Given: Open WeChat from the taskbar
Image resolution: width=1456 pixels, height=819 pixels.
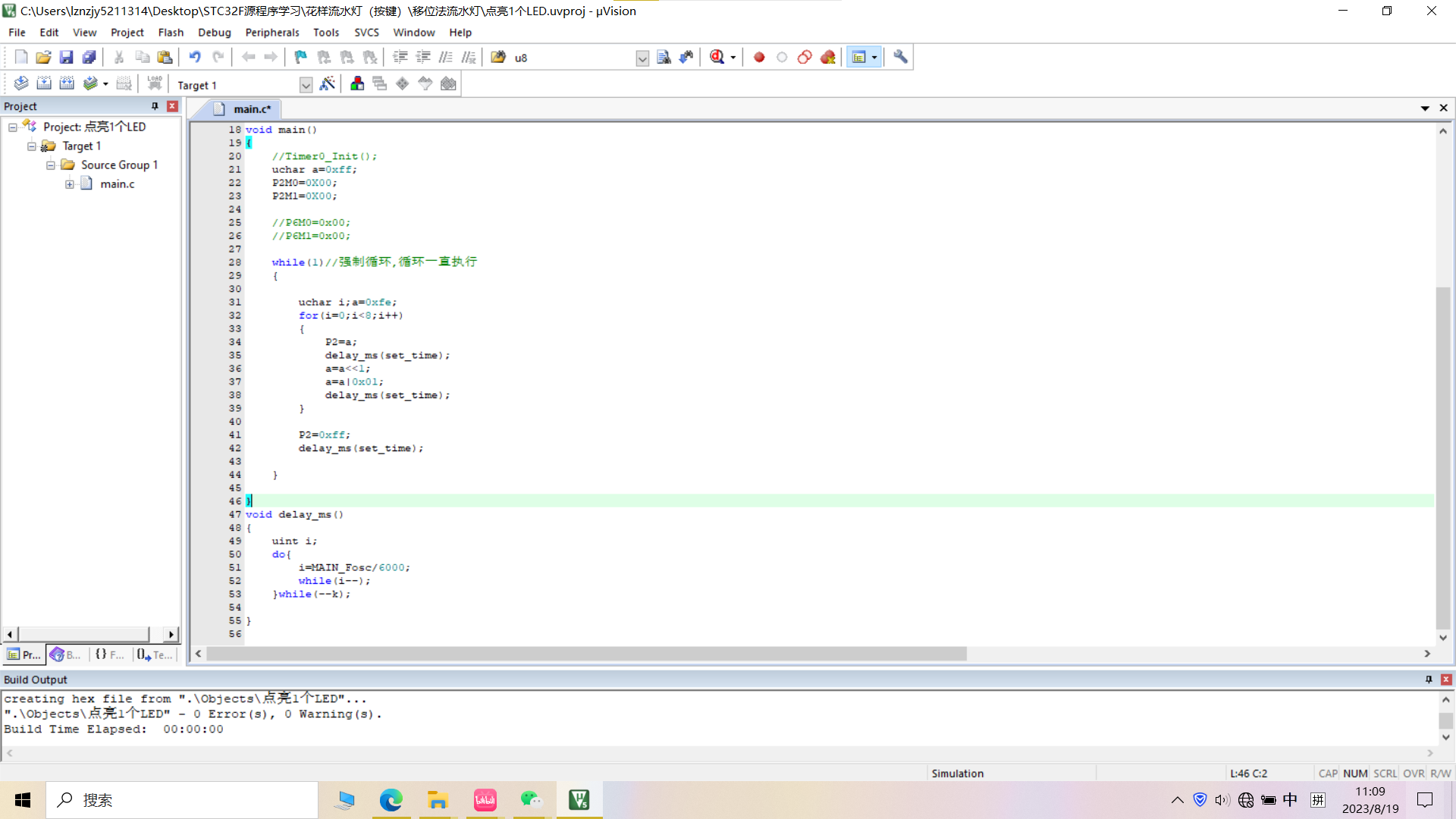Looking at the screenshot, I should (x=532, y=800).
